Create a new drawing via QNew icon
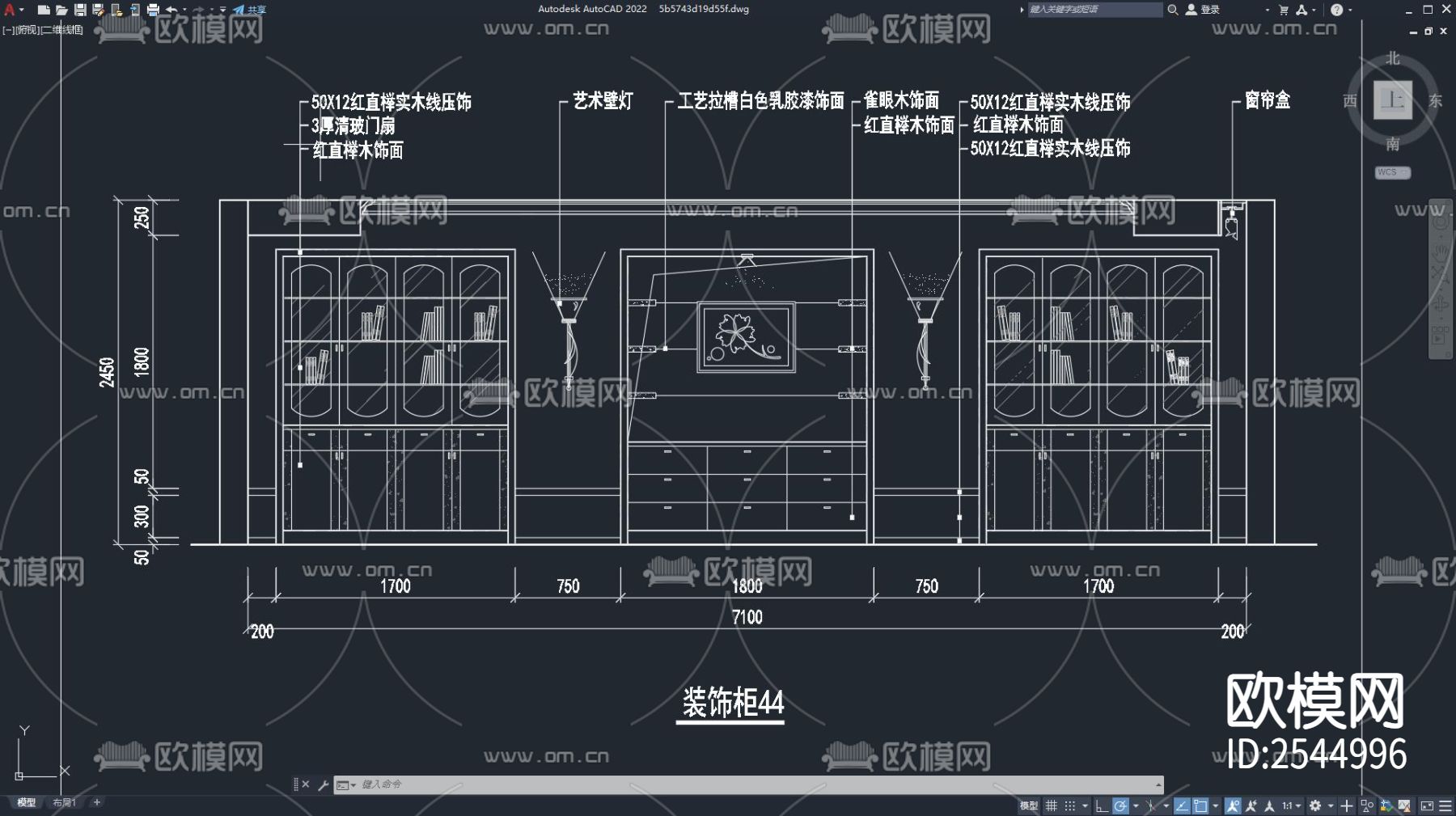Image resolution: width=1456 pixels, height=816 pixels. coord(42,10)
